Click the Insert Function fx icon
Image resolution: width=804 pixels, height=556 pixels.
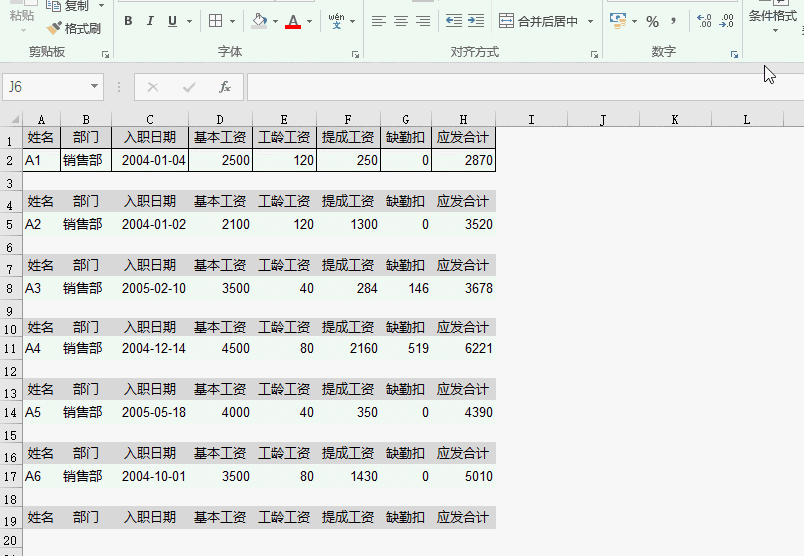[225, 87]
